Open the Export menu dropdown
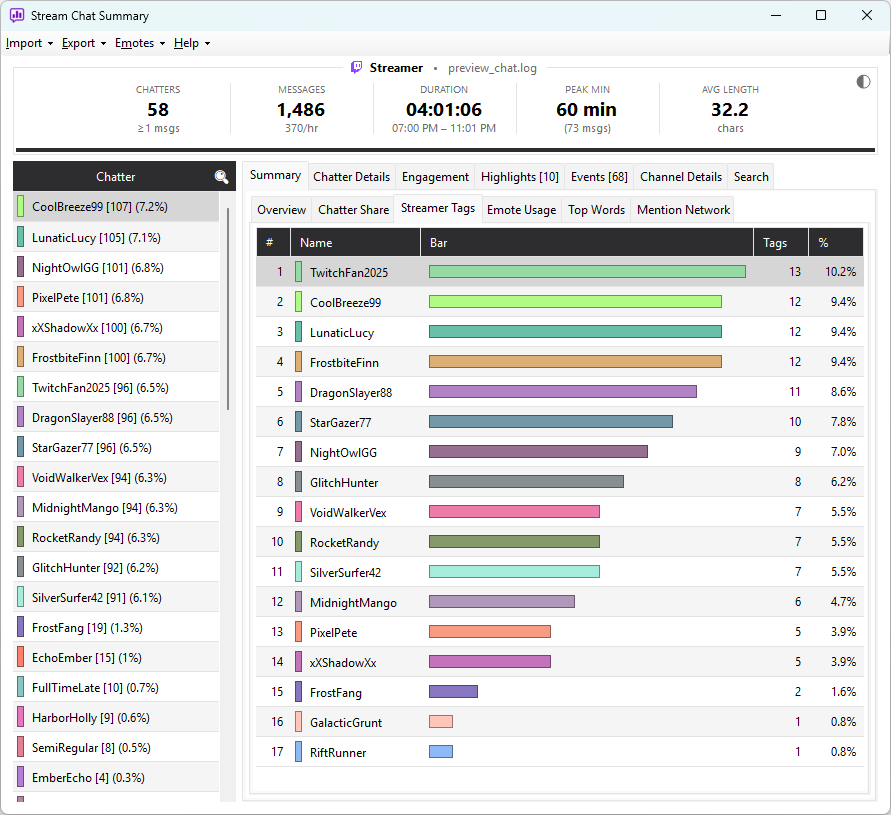The image size is (891, 815). point(84,43)
